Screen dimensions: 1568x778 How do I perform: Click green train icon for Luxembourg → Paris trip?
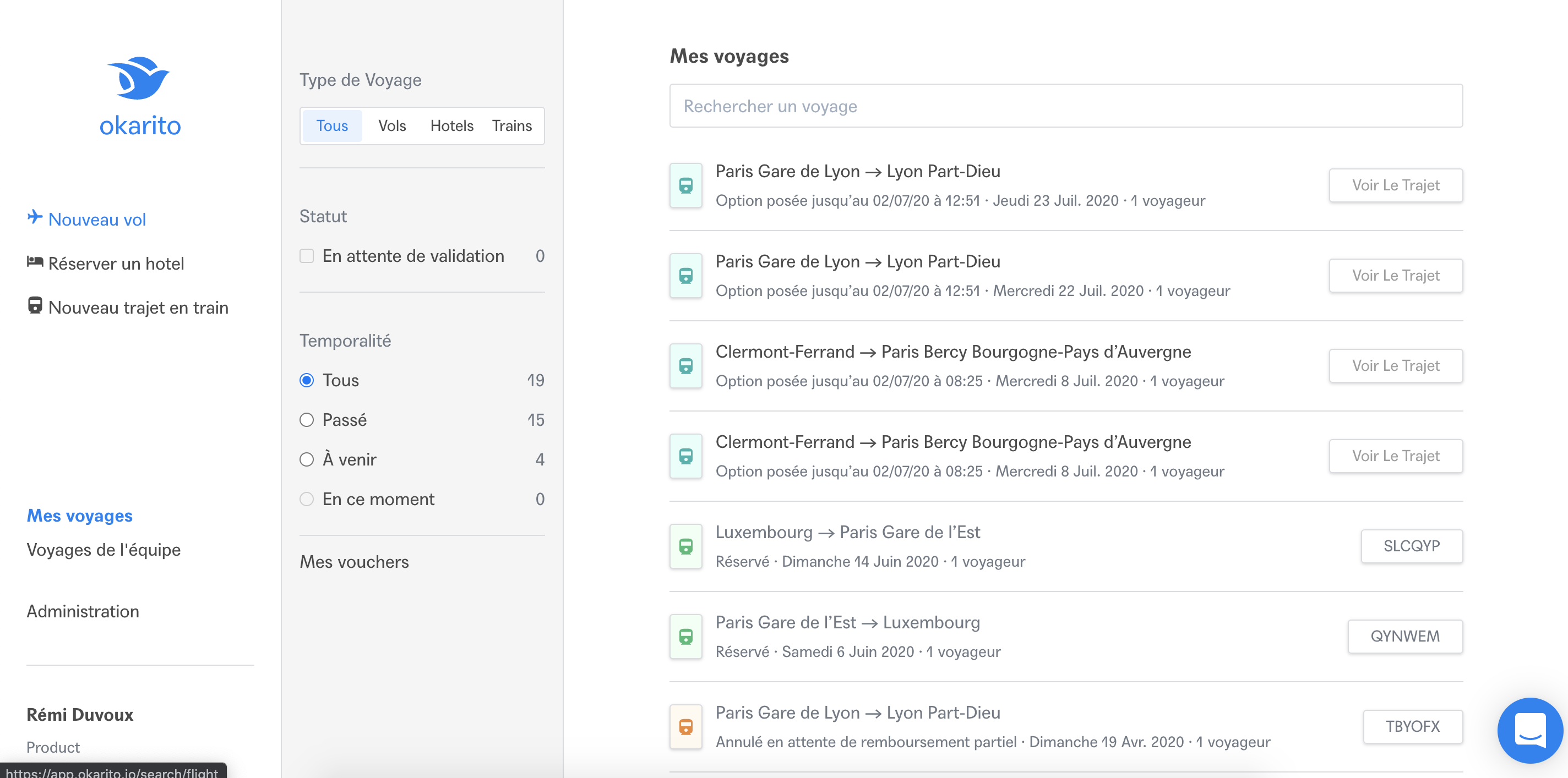tap(685, 546)
